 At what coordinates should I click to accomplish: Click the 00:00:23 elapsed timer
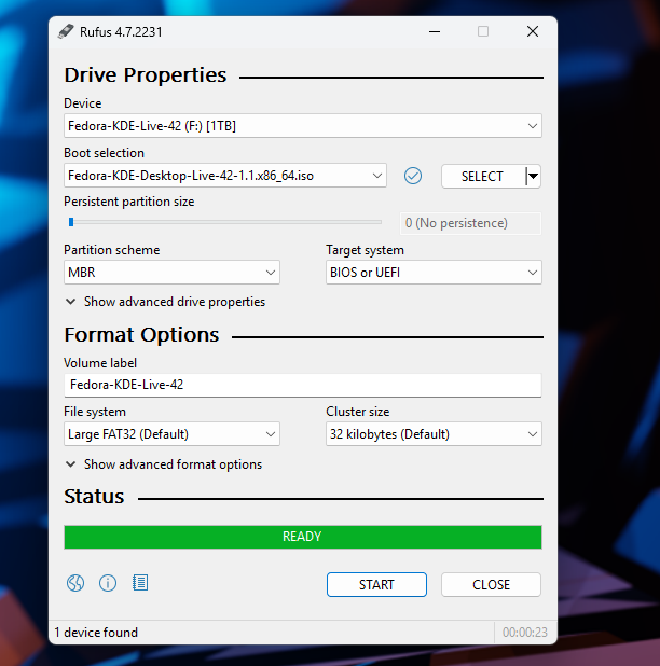[525, 632]
